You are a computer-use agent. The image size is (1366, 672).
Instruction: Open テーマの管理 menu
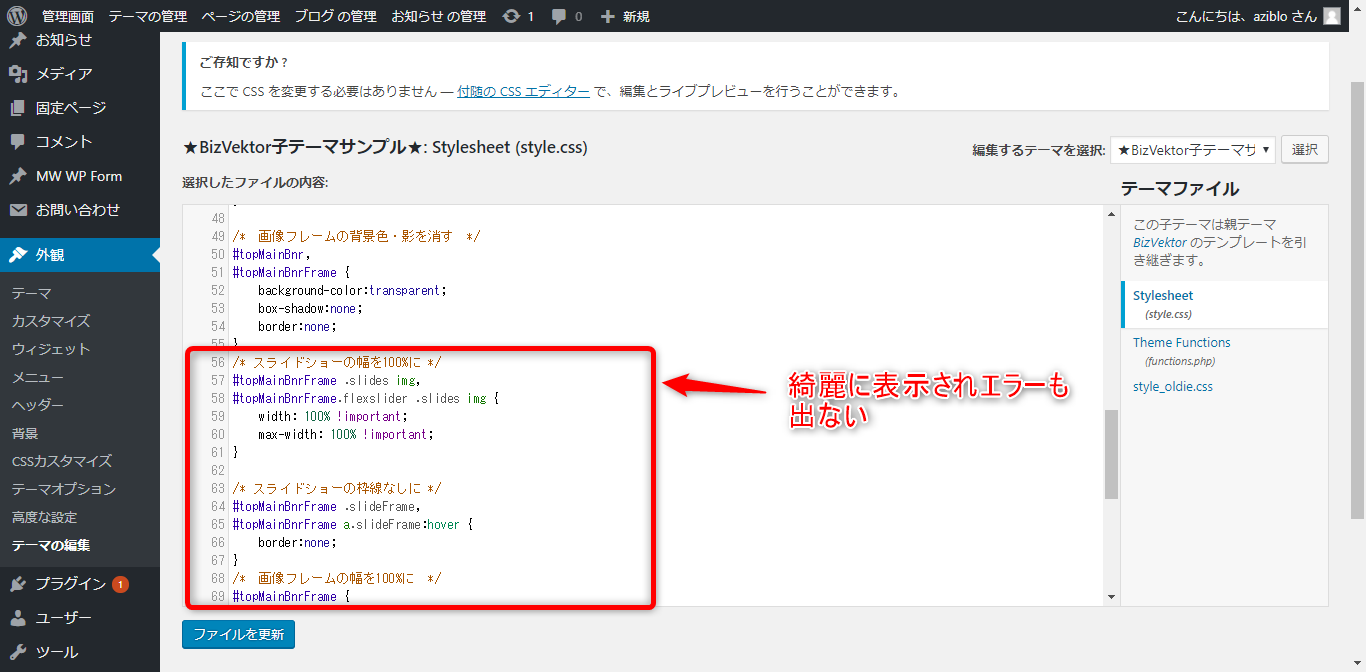(148, 16)
